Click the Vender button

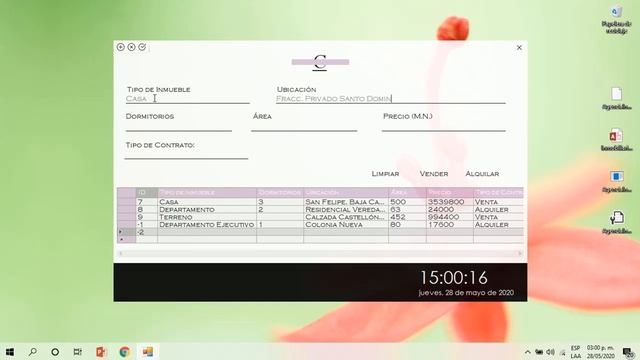click(434, 173)
